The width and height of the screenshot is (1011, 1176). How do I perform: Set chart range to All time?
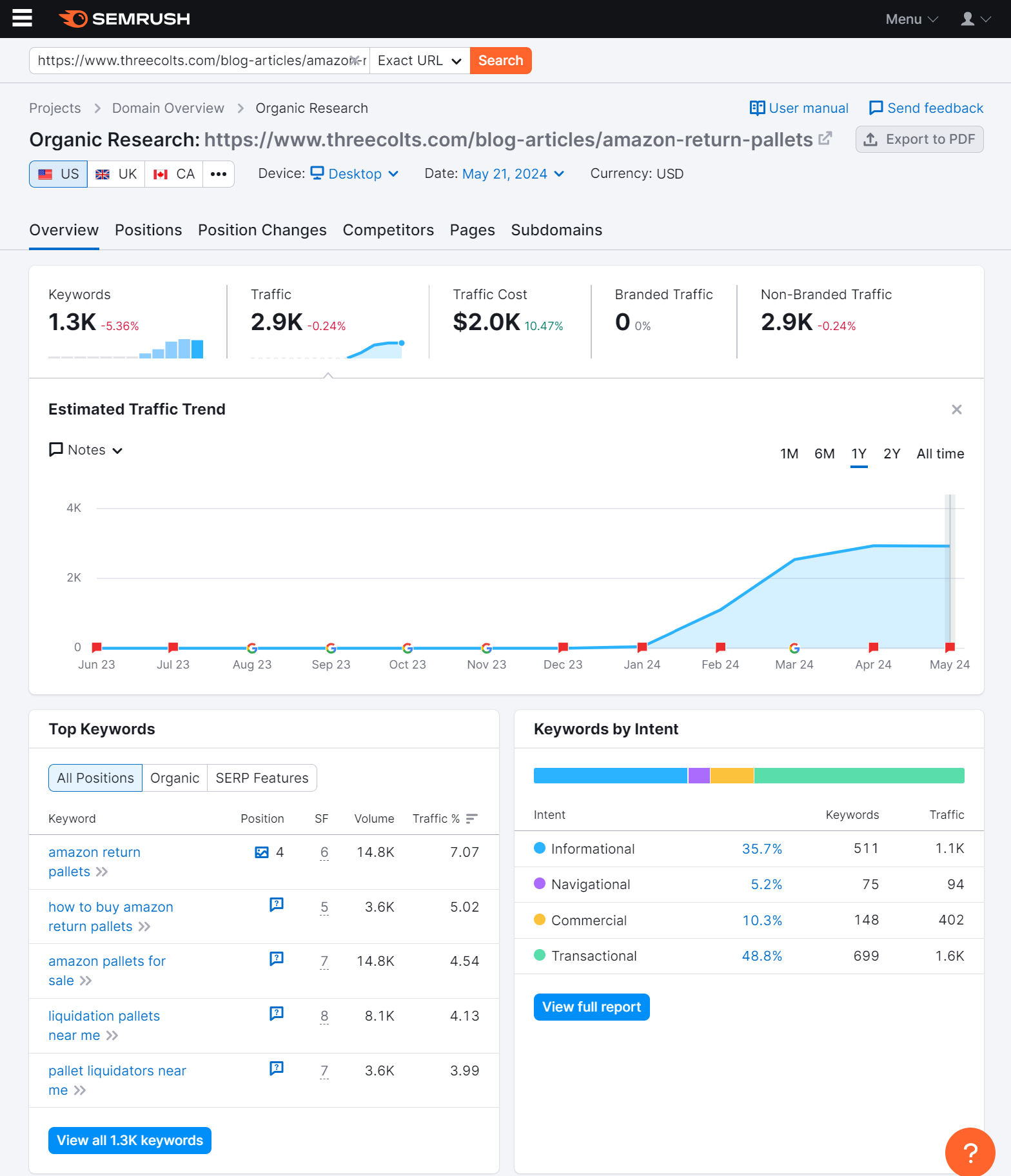coord(940,454)
